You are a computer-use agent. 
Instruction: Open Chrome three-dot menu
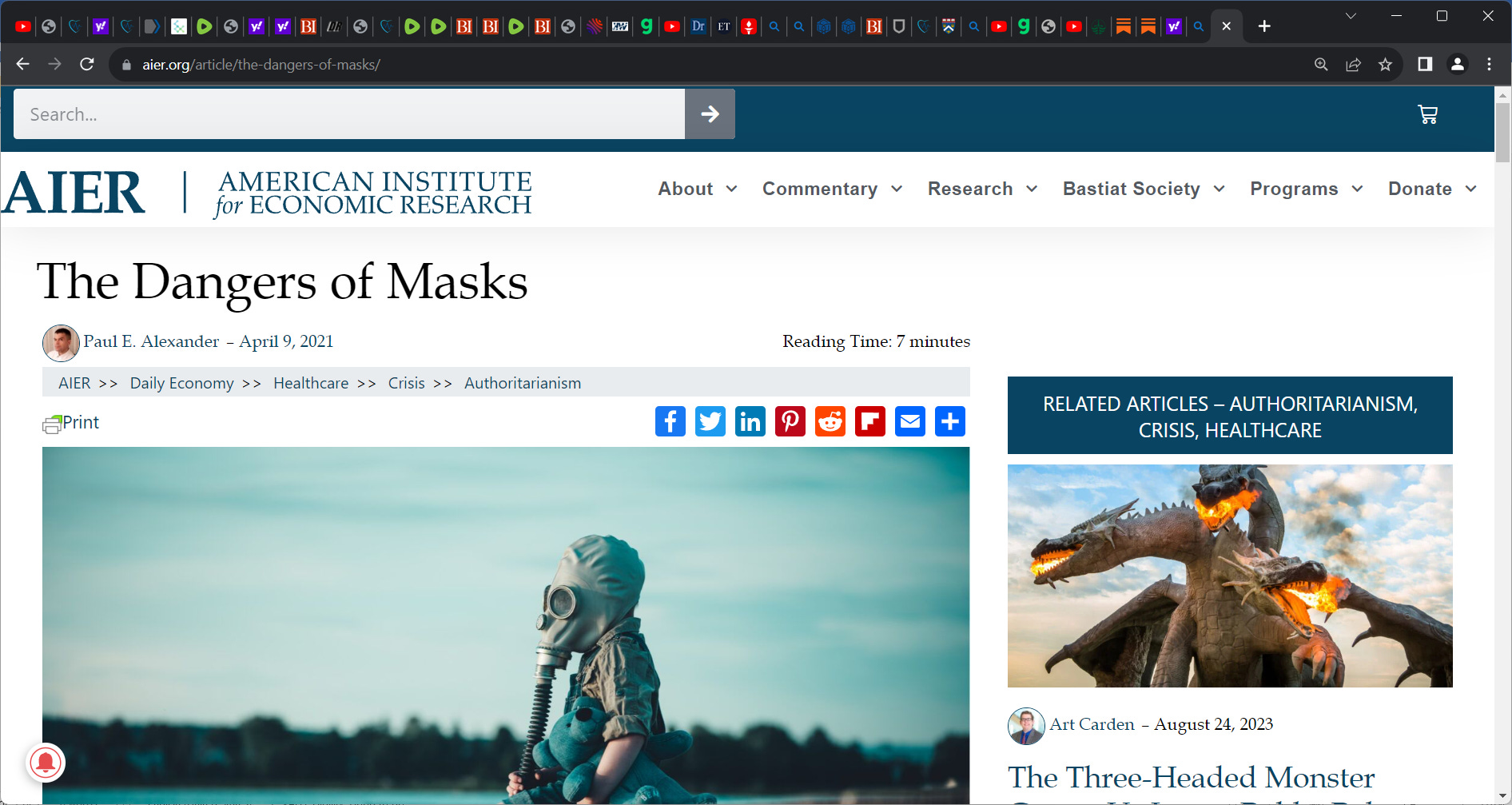pyautogui.click(x=1489, y=64)
